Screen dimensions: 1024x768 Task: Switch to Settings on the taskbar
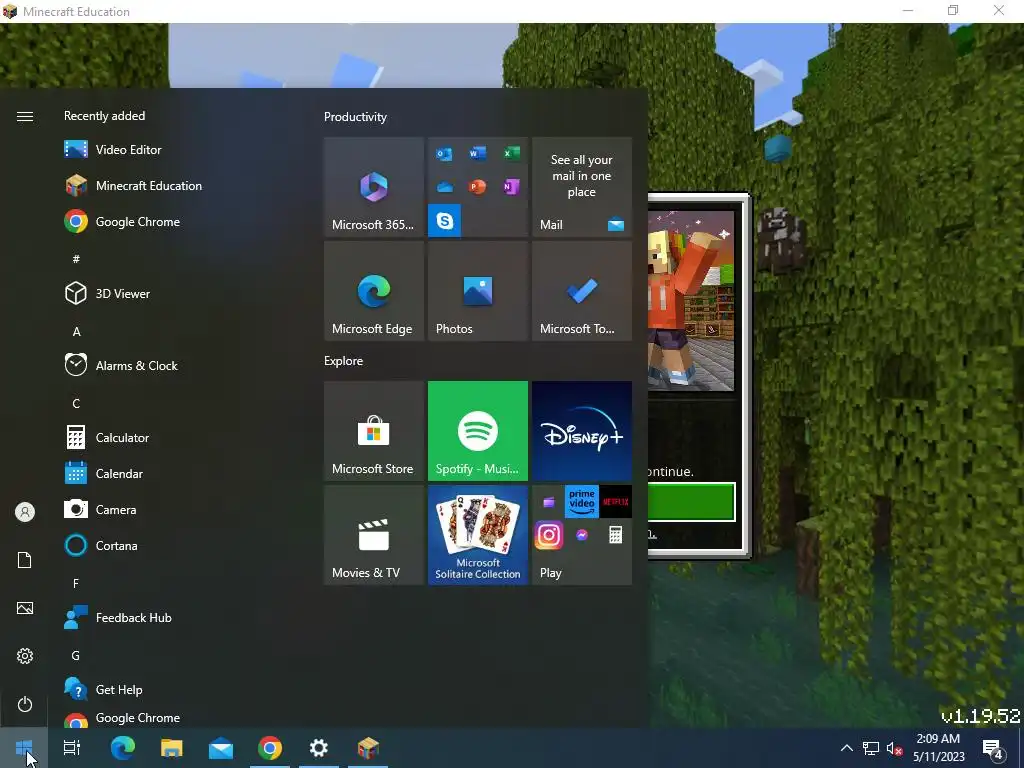319,748
